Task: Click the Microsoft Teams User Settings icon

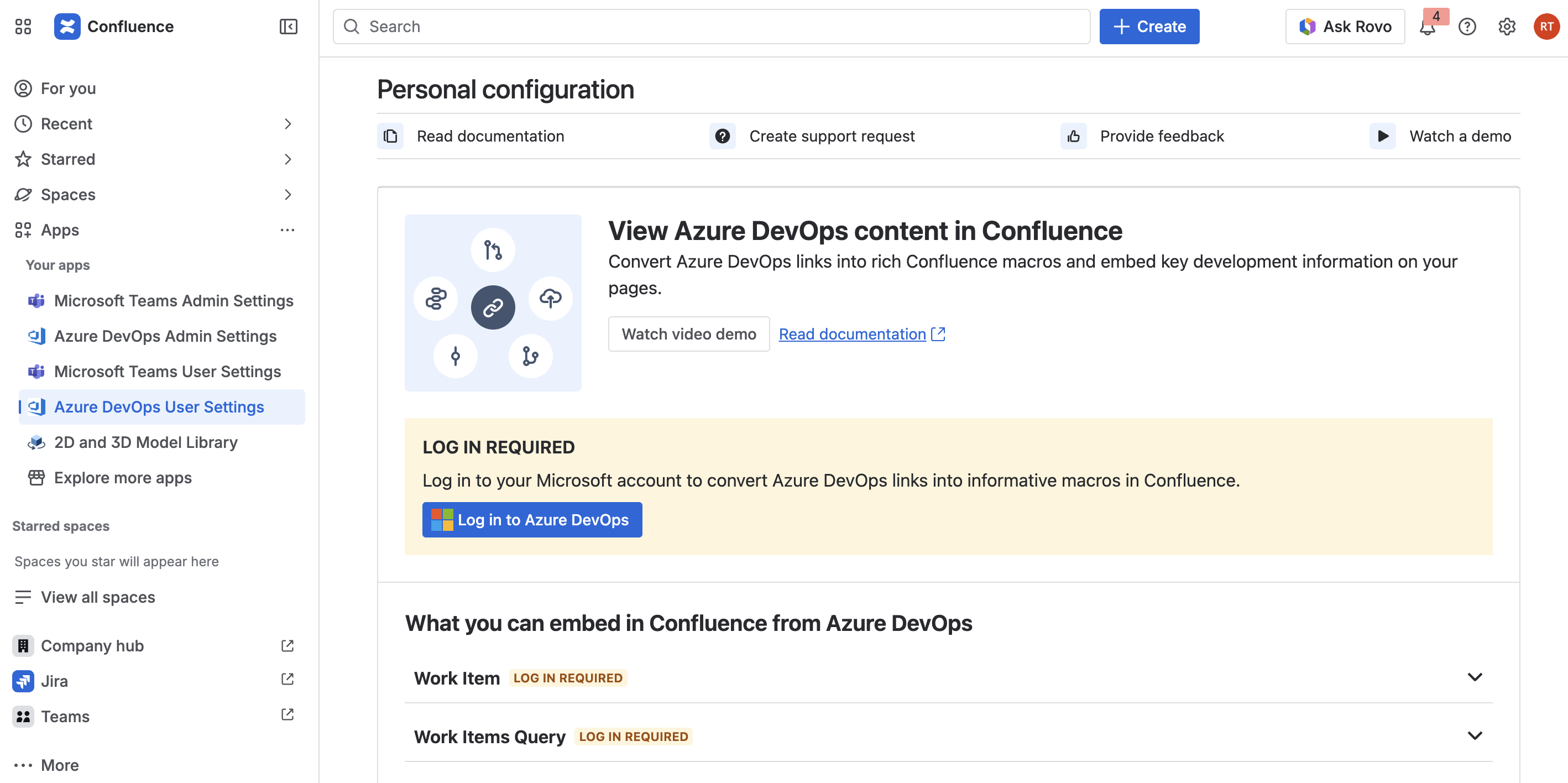Action: pyautogui.click(x=36, y=372)
